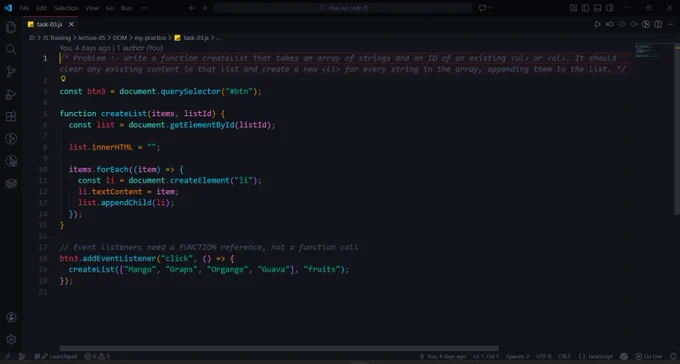
Task: Open the Customize Layout icon
Action: [x=573, y=8]
